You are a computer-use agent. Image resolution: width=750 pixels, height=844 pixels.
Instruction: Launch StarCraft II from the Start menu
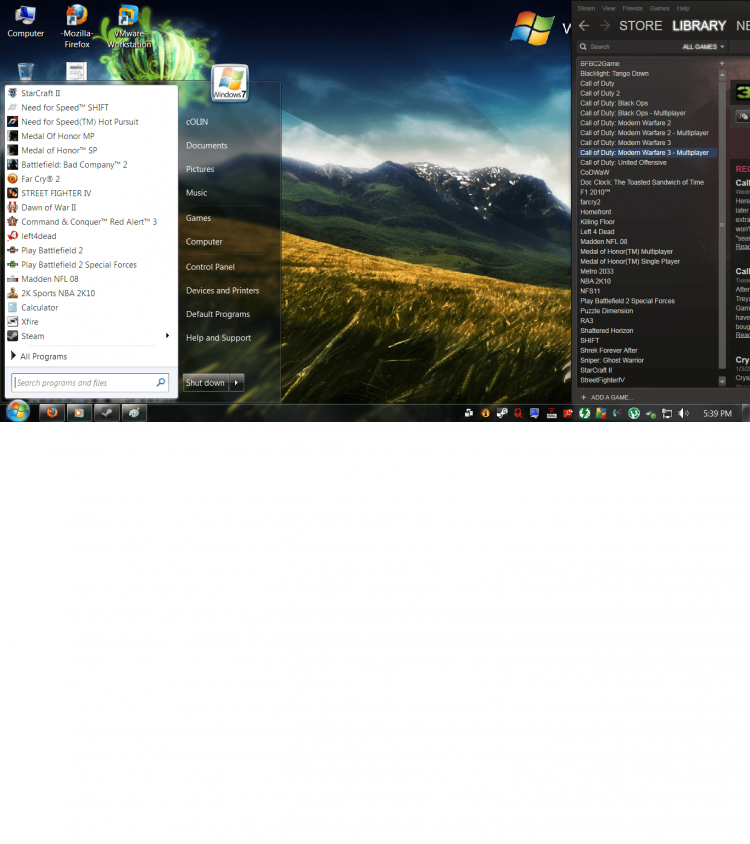[x=40, y=93]
